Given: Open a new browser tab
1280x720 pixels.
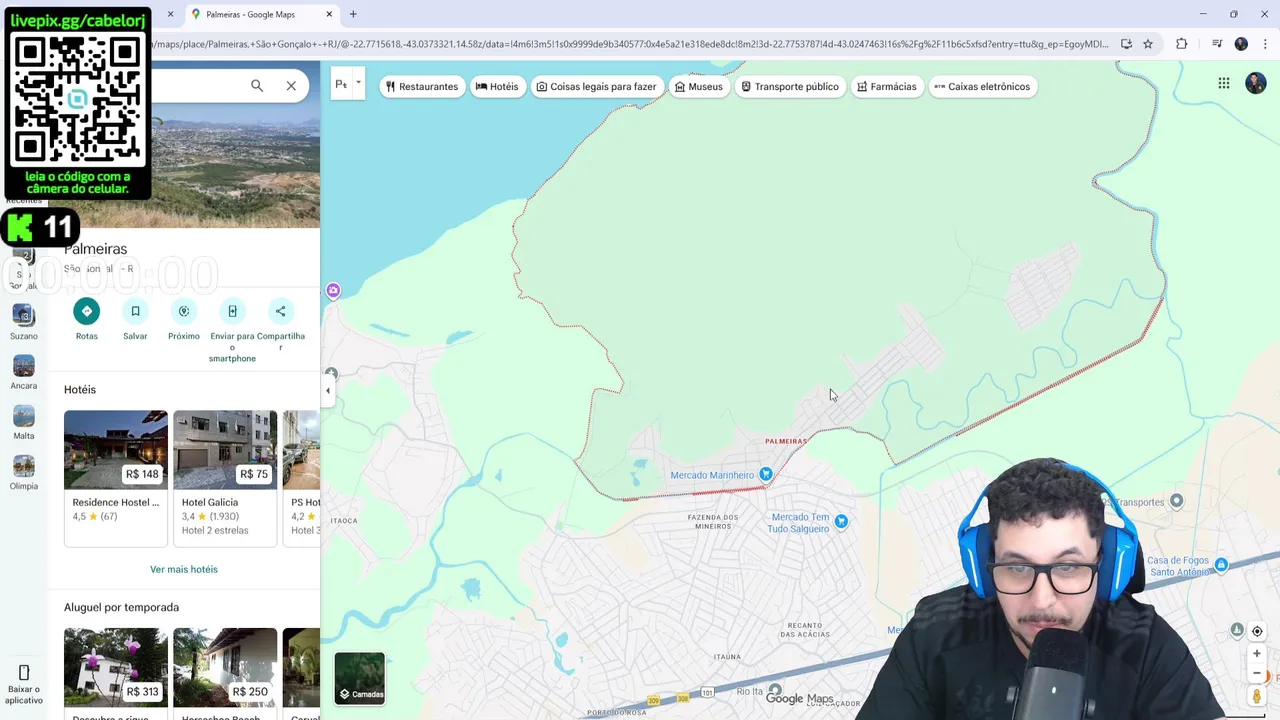Looking at the screenshot, I should point(353,14).
